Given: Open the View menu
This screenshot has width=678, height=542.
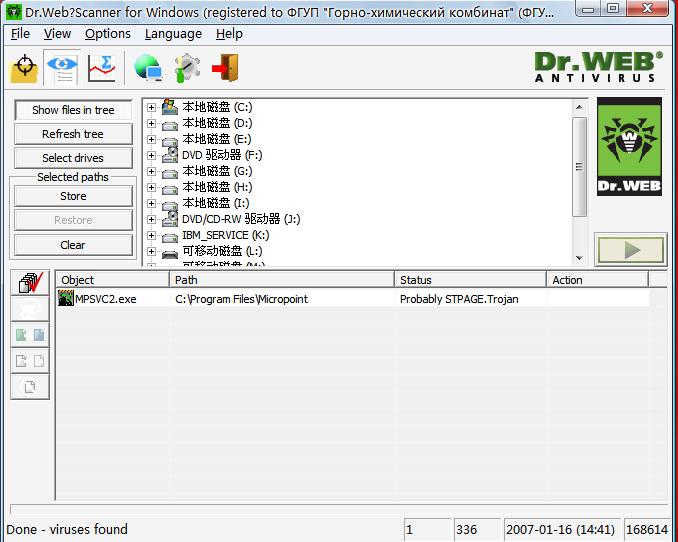Looking at the screenshot, I should point(58,34).
